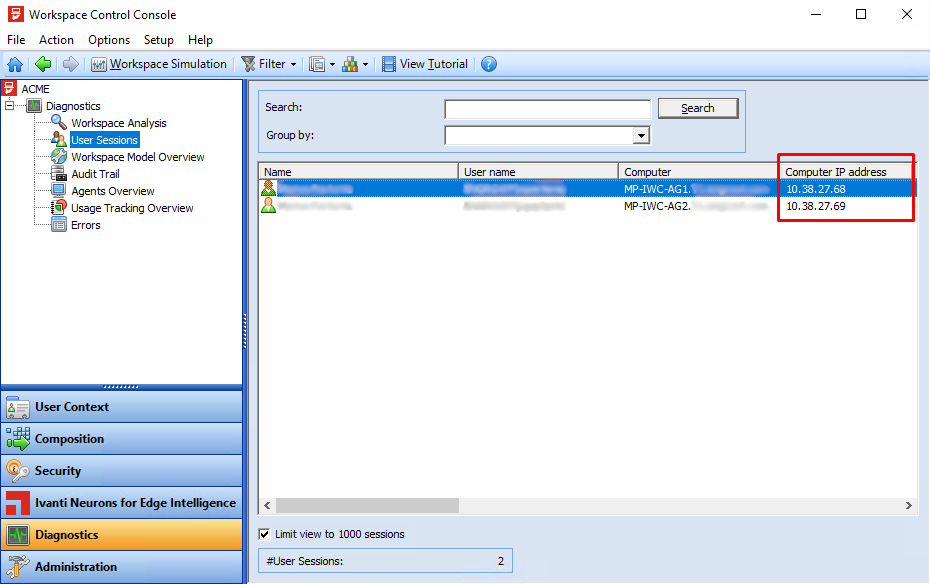Click in the Search input field
The image size is (930, 584).
click(x=547, y=109)
